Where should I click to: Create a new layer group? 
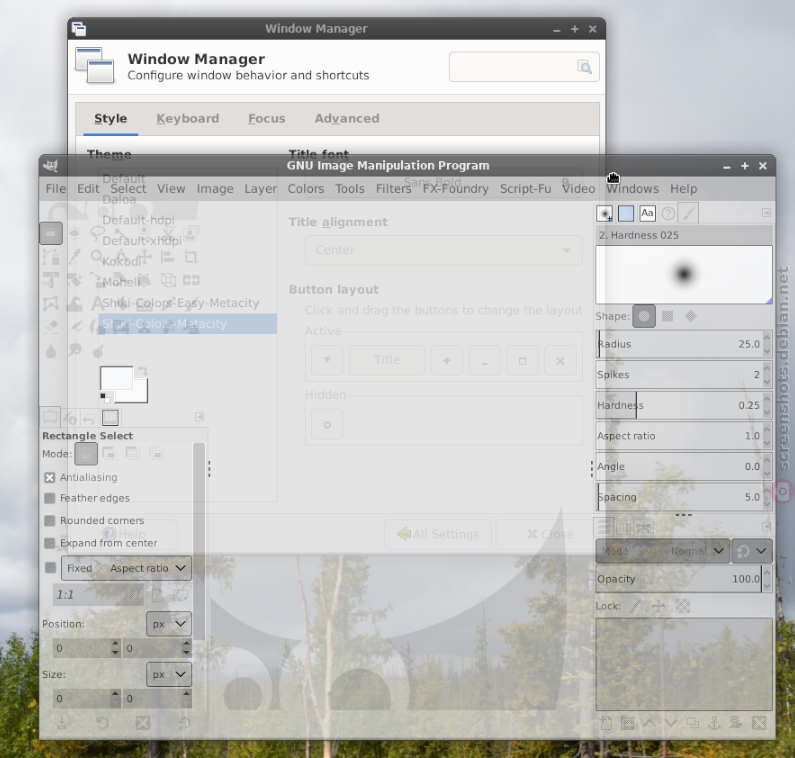pyautogui.click(x=628, y=723)
